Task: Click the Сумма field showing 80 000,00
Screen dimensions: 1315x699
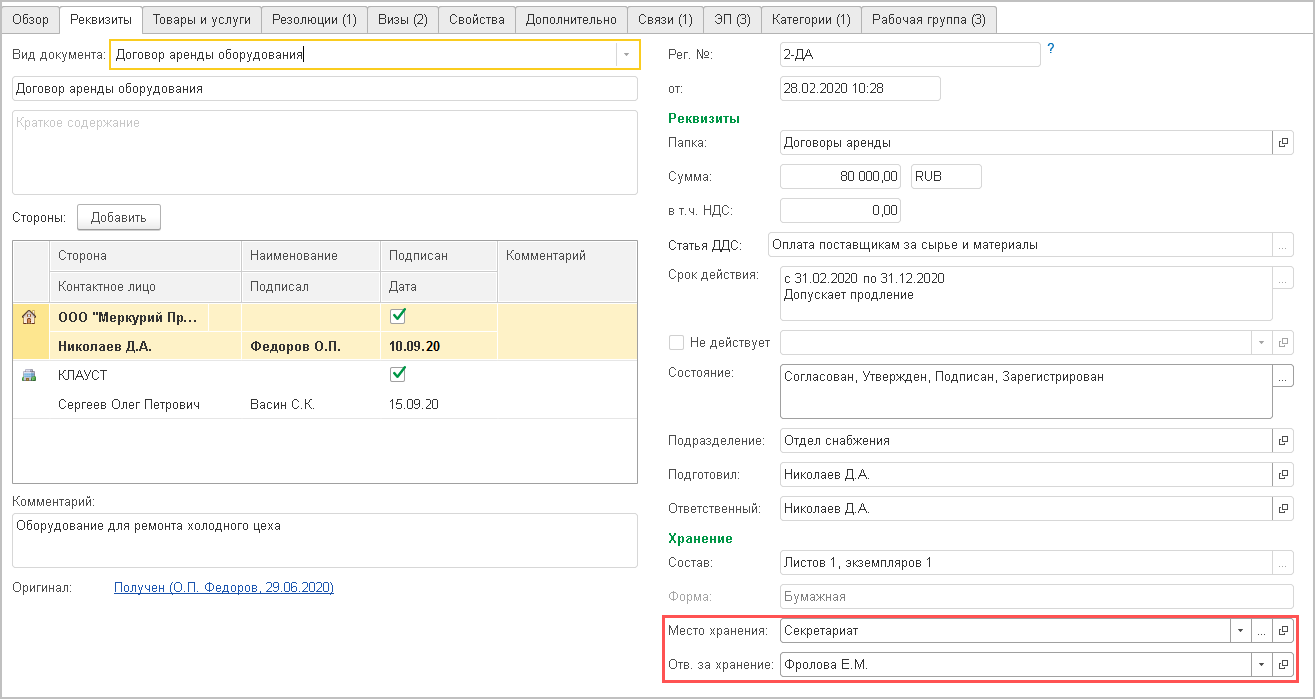Action: coord(840,177)
